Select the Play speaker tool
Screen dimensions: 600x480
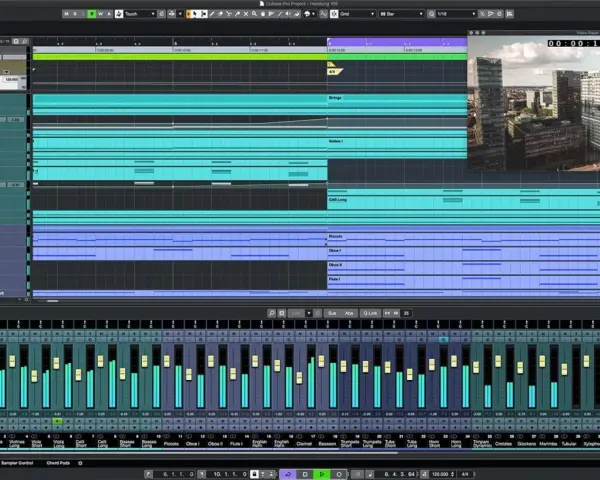tap(288, 14)
